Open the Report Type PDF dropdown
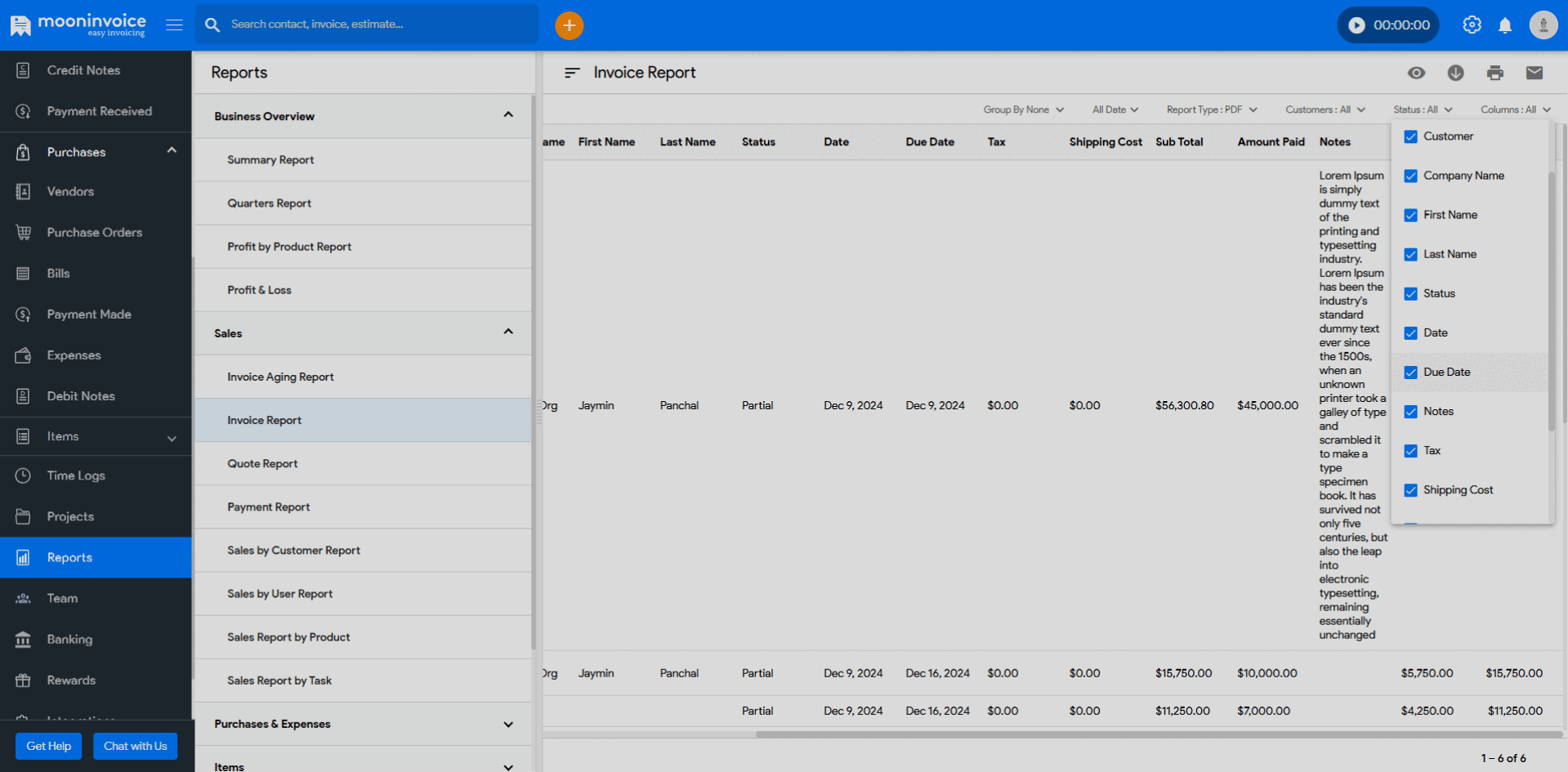Image resolution: width=1568 pixels, height=772 pixels. pos(1212,109)
